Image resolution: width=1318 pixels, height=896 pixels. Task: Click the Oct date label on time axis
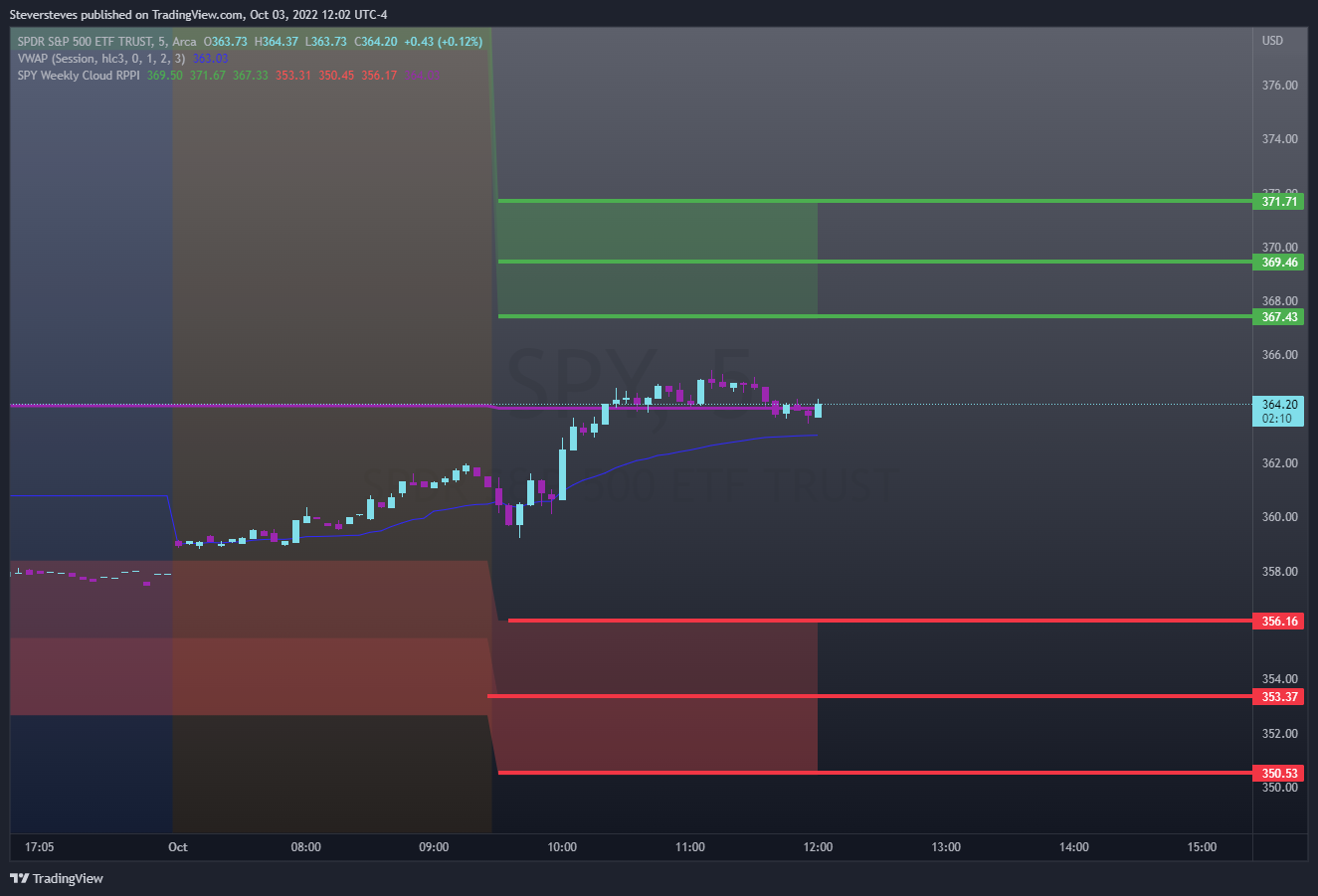[177, 847]
